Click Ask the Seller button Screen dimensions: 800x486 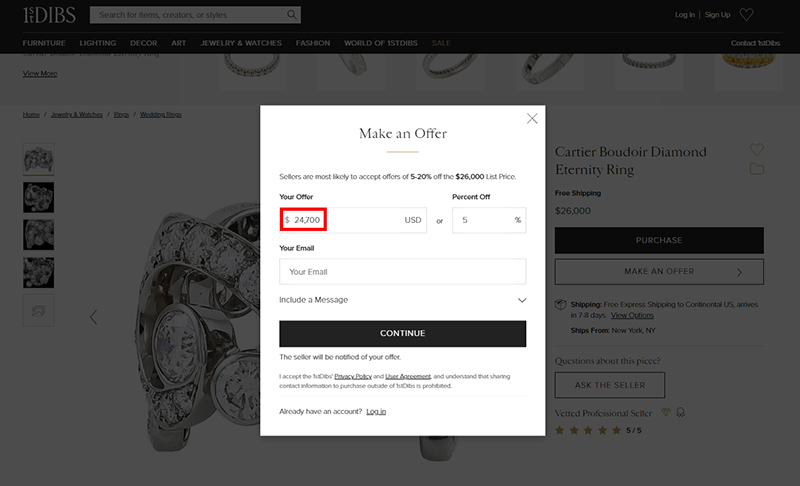(610, 385)
